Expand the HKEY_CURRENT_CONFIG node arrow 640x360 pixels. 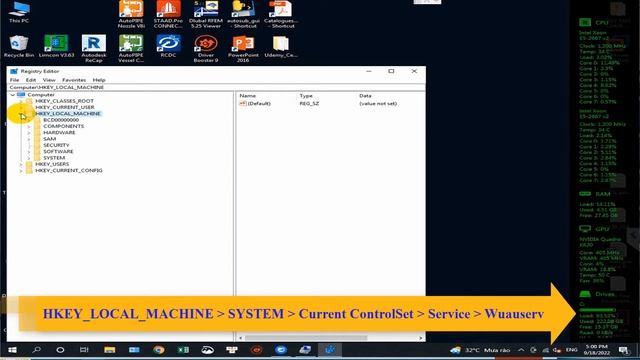21,171
